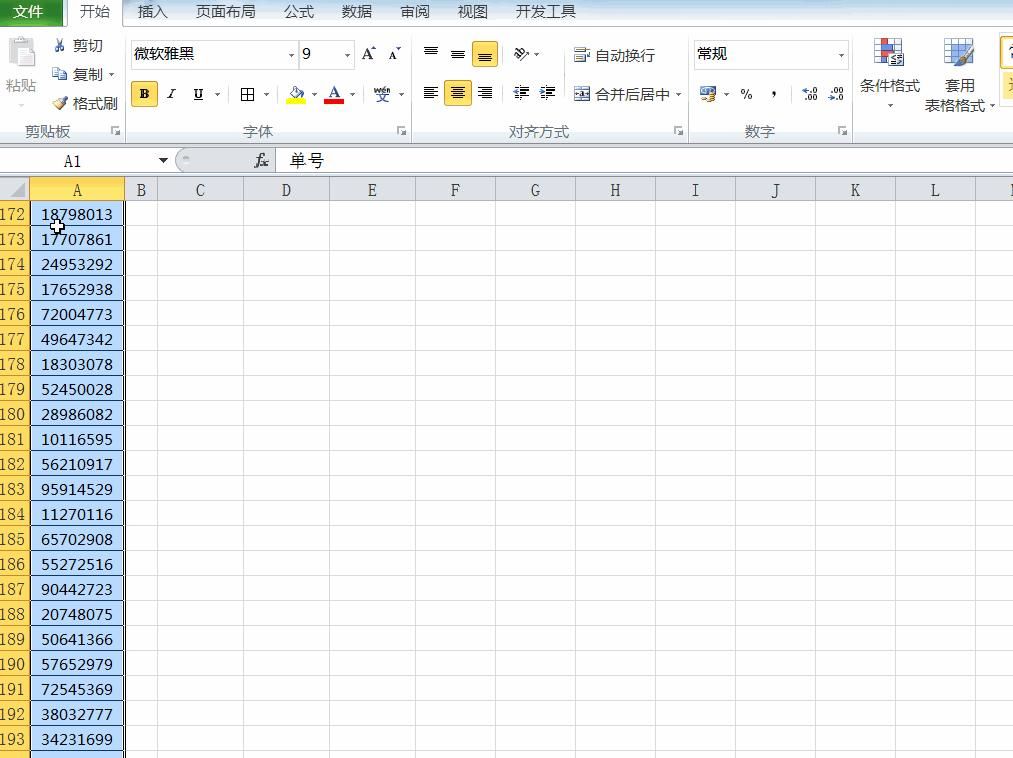Click the borders icon
This screenshot has height=758, width=1013.
click(x=247, y=94)
